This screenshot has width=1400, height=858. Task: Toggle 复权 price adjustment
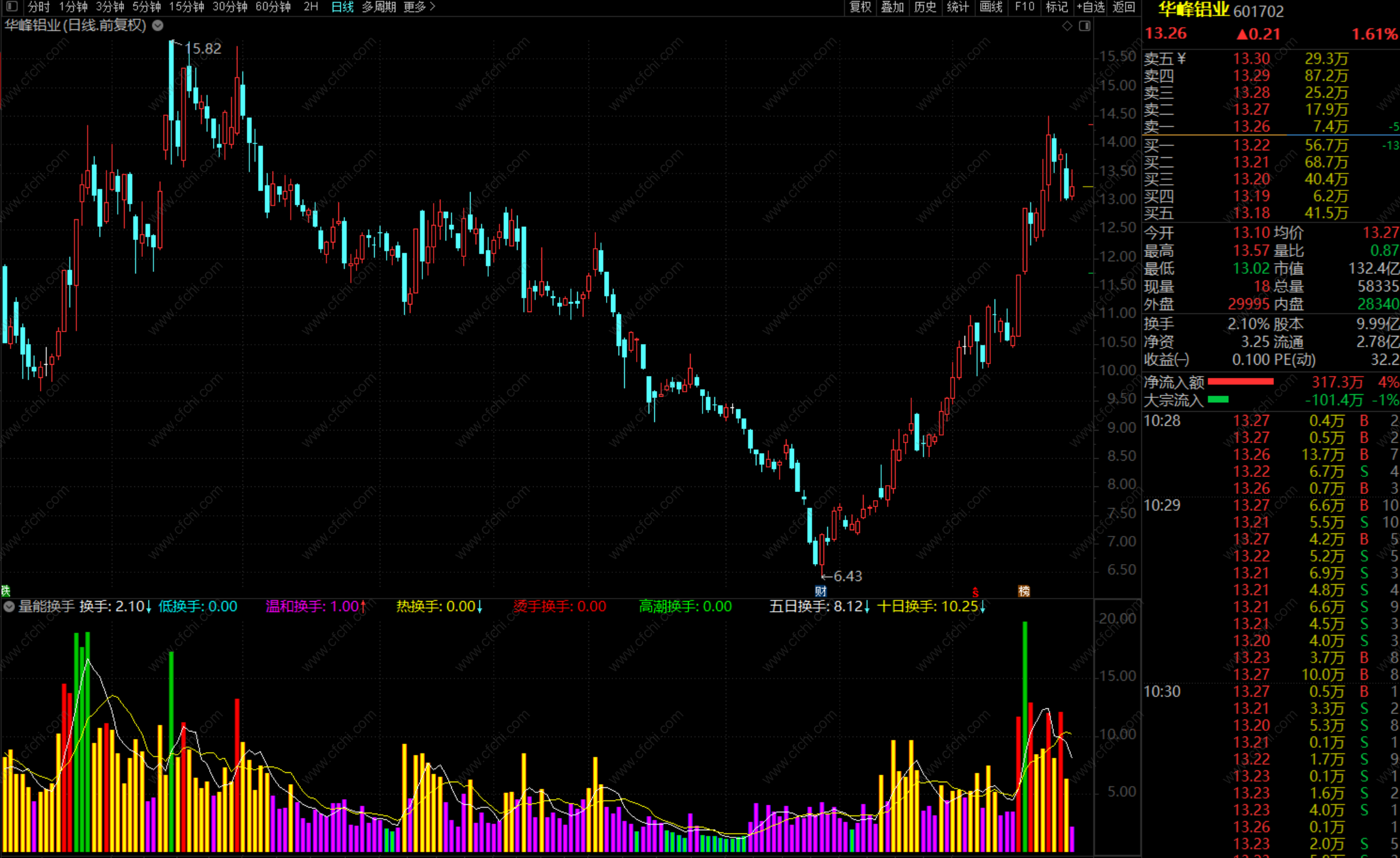pos(860,7)
